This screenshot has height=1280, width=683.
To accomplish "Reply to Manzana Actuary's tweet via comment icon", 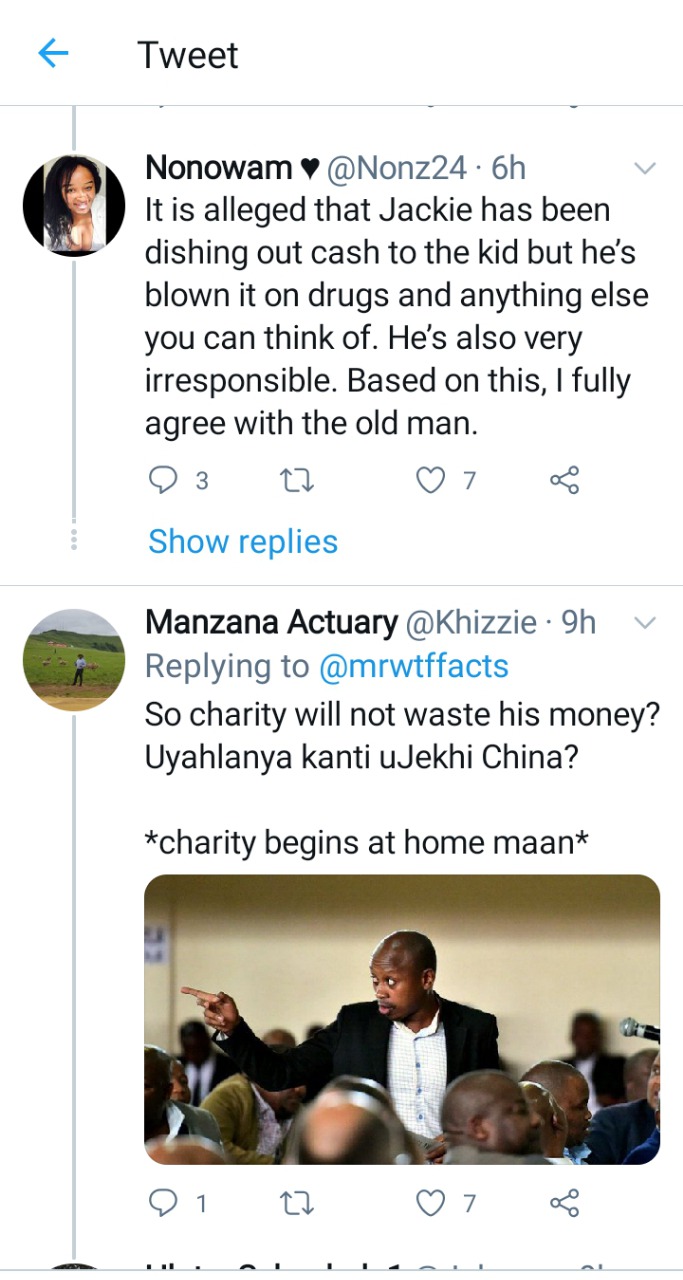I will (x=162, y=1203).
